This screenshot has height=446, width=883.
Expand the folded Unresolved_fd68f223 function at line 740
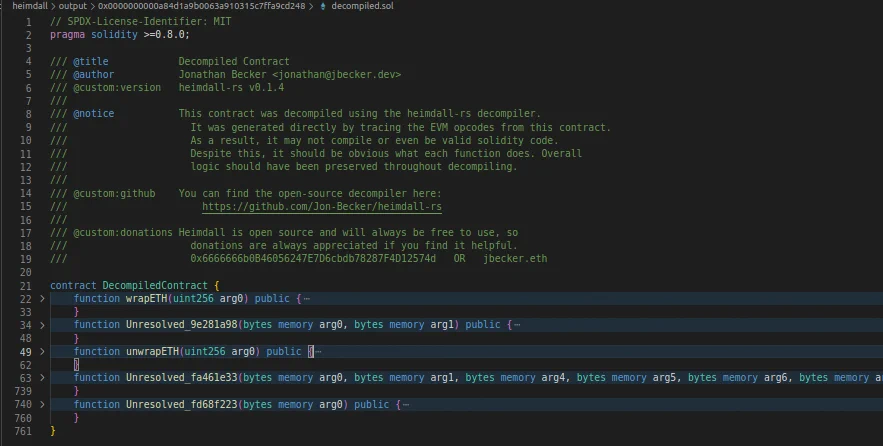(42, 404)
